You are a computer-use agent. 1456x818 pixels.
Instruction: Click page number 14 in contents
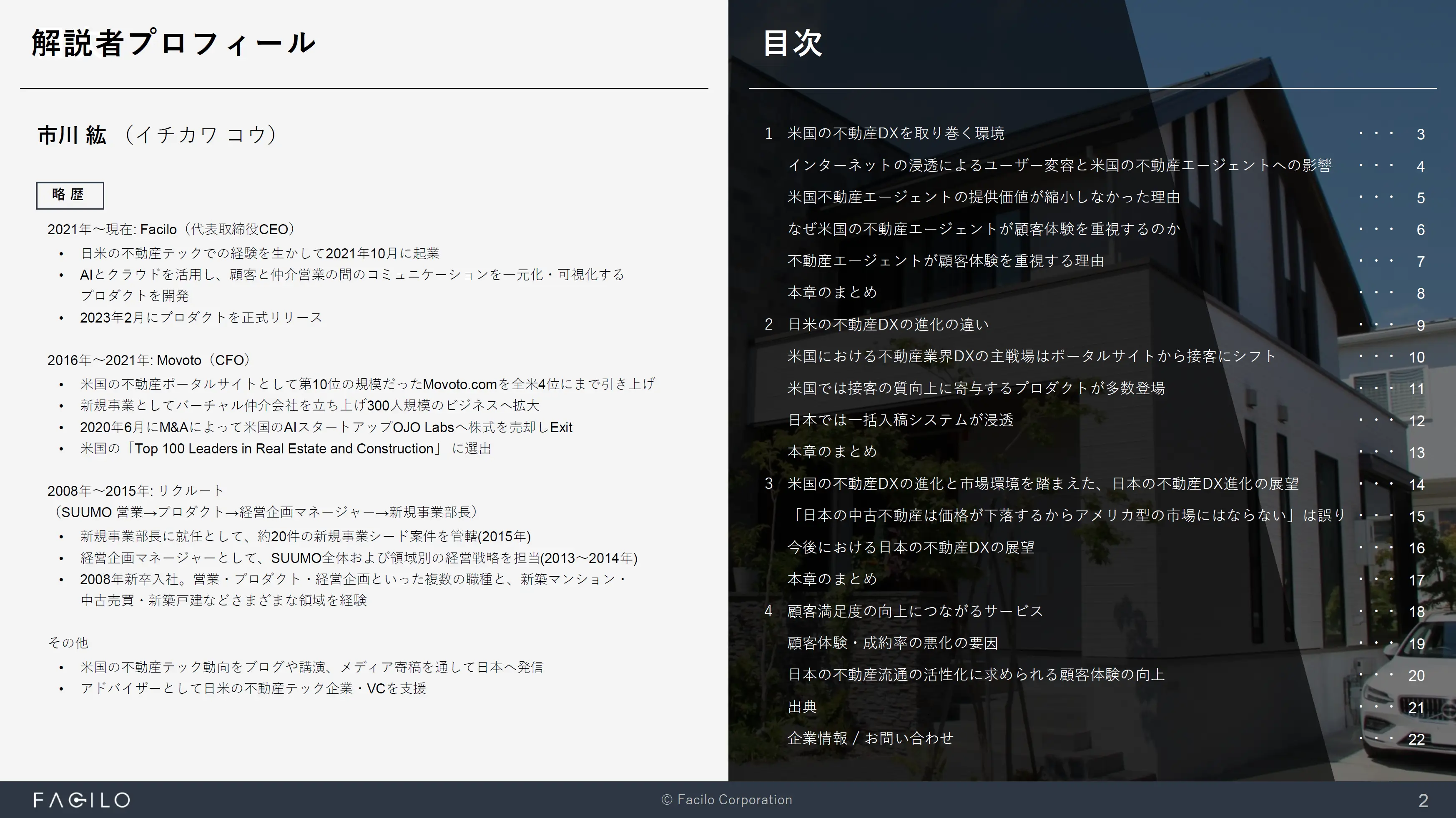(x=1416, y=485)
